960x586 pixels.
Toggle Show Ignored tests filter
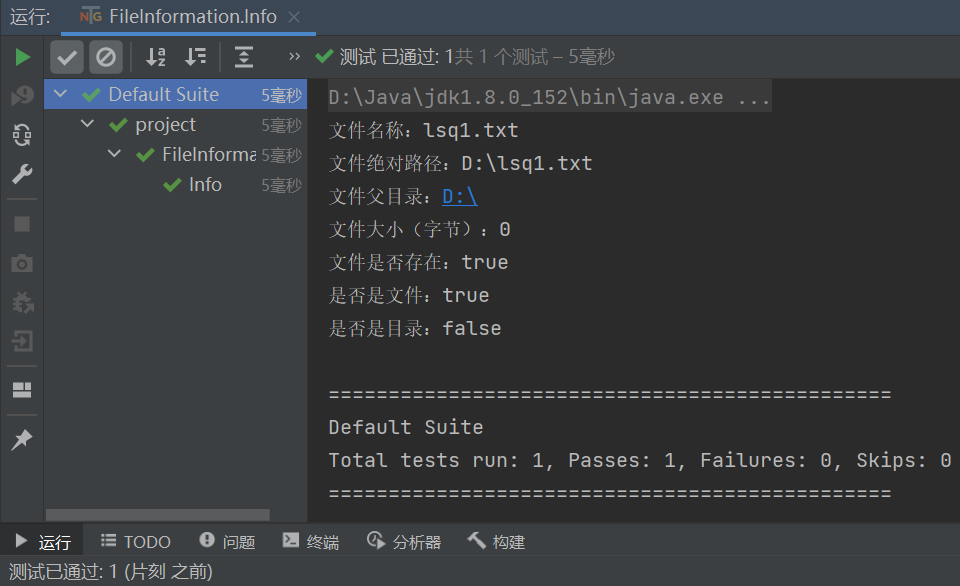105,57
